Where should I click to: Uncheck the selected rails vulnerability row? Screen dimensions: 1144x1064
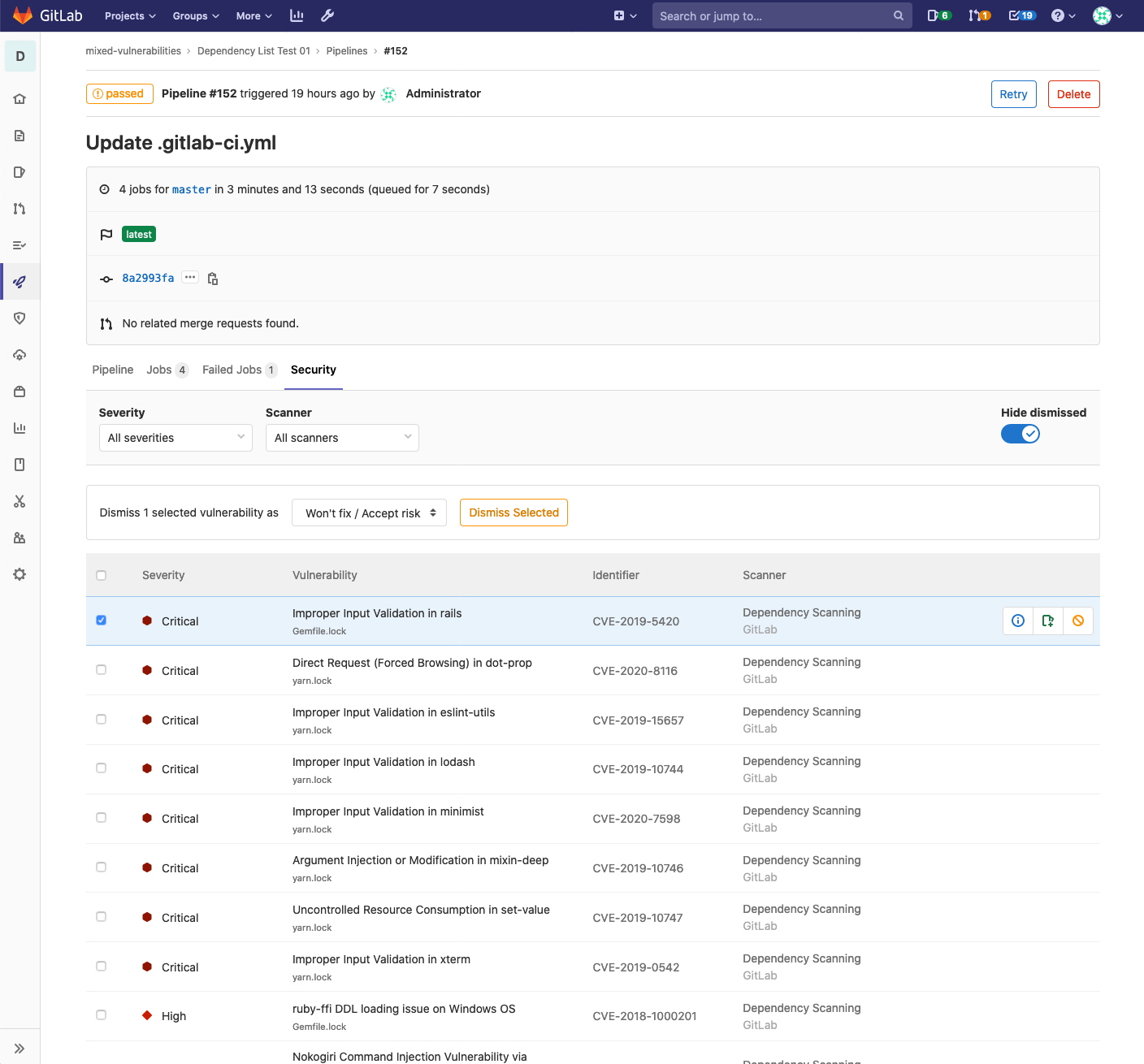point(101,620)
